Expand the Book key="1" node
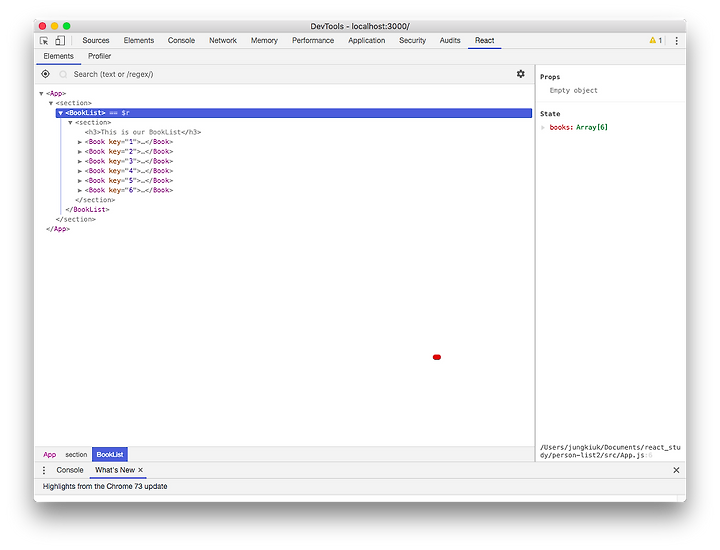Image resolution: width=720 pixels, height=550 pixels. 80,142
